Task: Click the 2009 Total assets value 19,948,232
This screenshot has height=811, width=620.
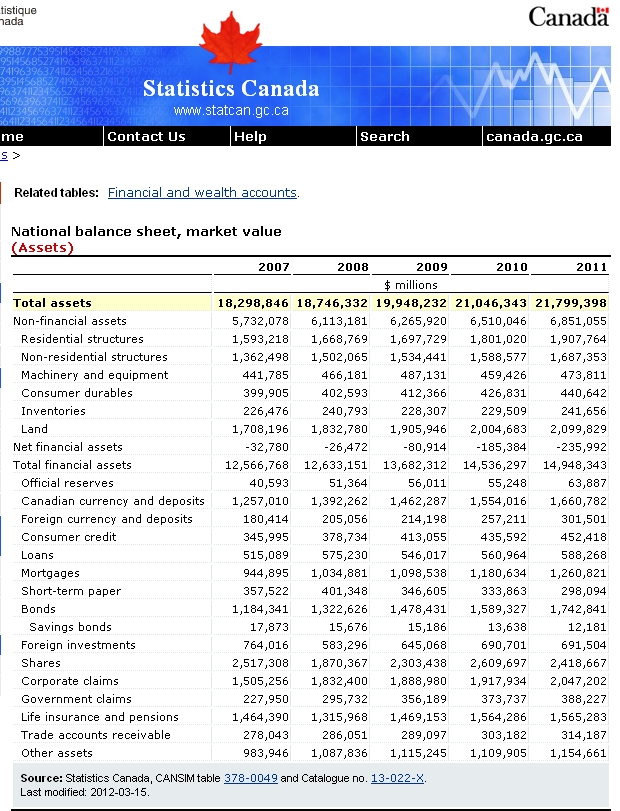Action: (411, 303)
